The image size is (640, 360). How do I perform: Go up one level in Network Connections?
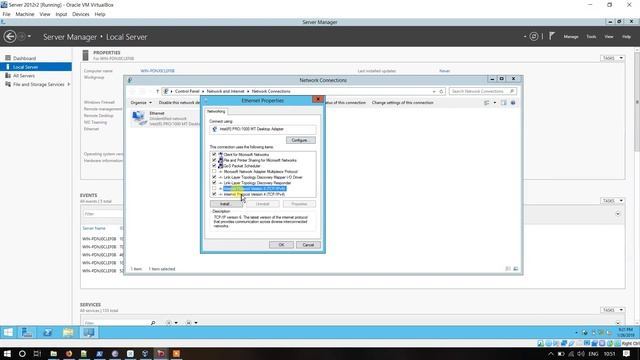[158, 91]
